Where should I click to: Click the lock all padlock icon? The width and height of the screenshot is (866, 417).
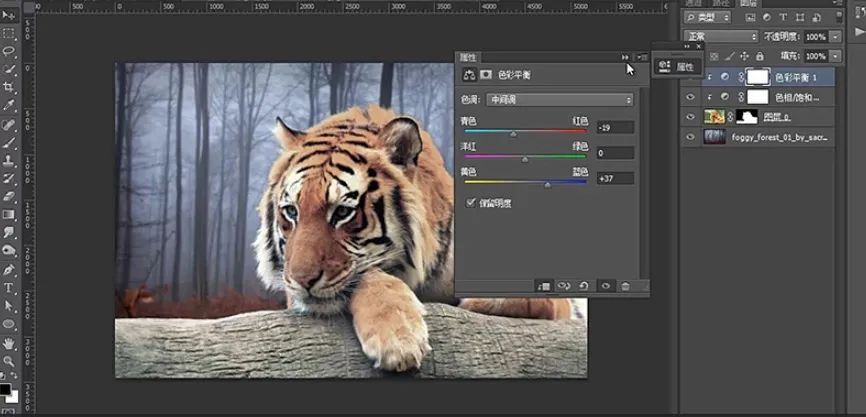click(760, 56)
